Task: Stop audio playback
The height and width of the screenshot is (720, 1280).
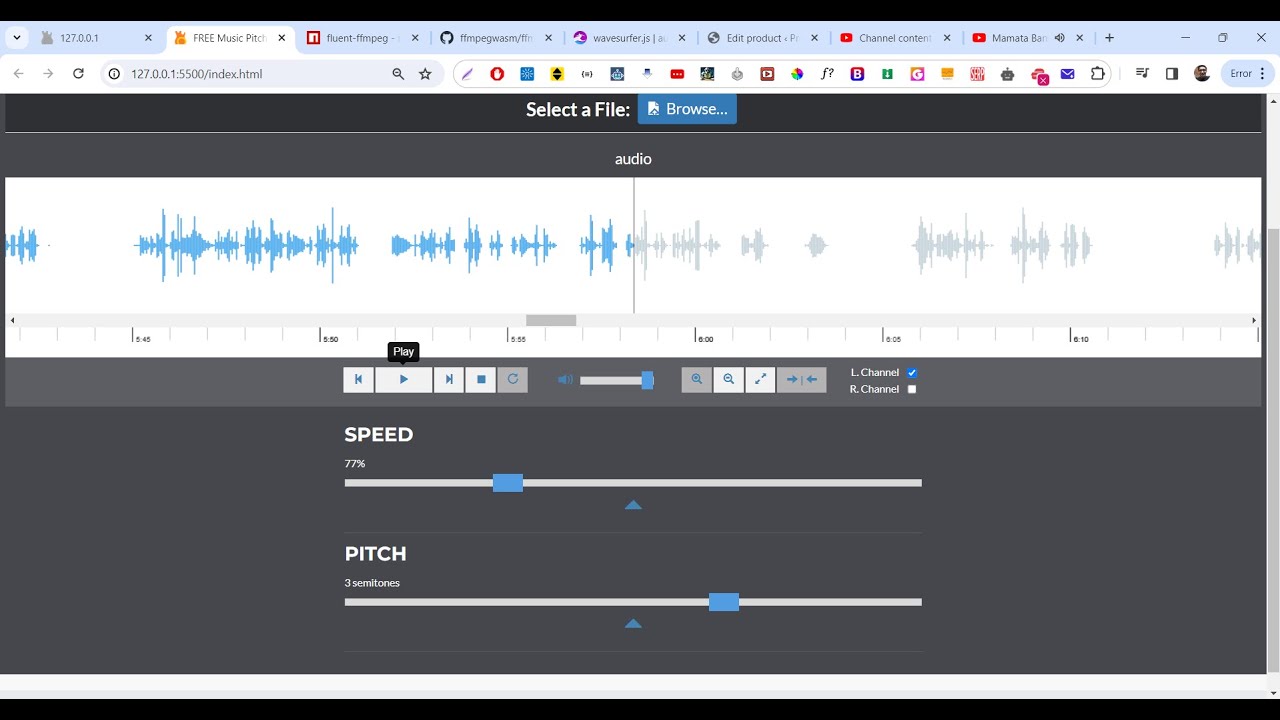Action: [x=481, y=380]
